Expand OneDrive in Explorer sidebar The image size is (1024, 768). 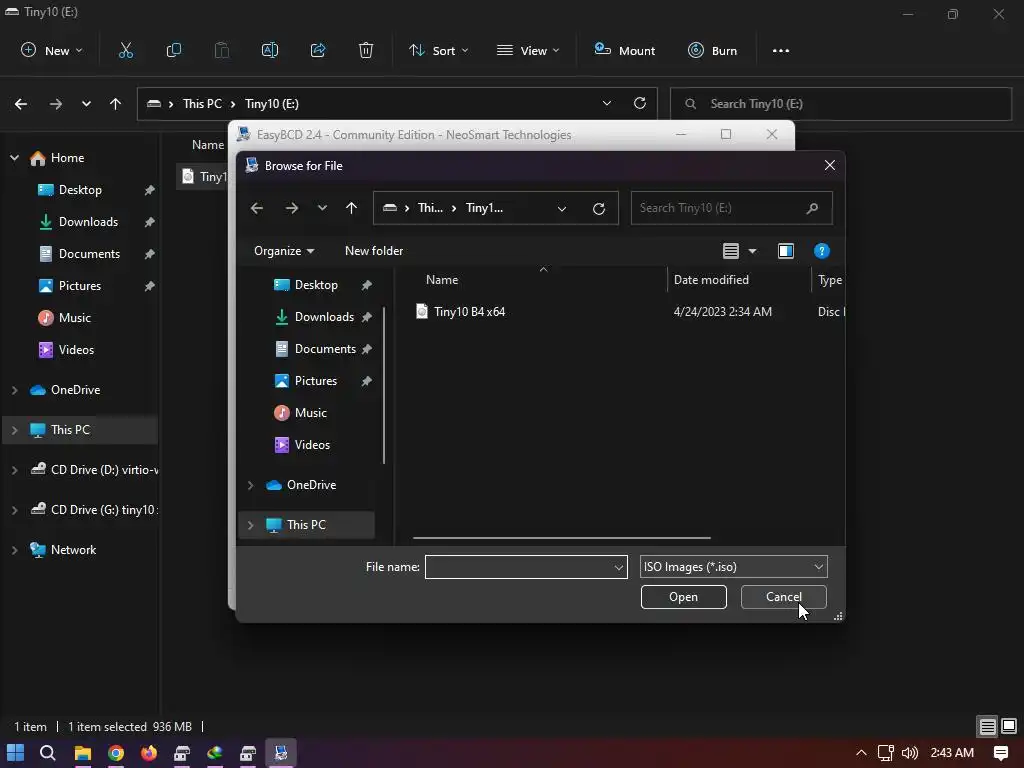point(14,390)
